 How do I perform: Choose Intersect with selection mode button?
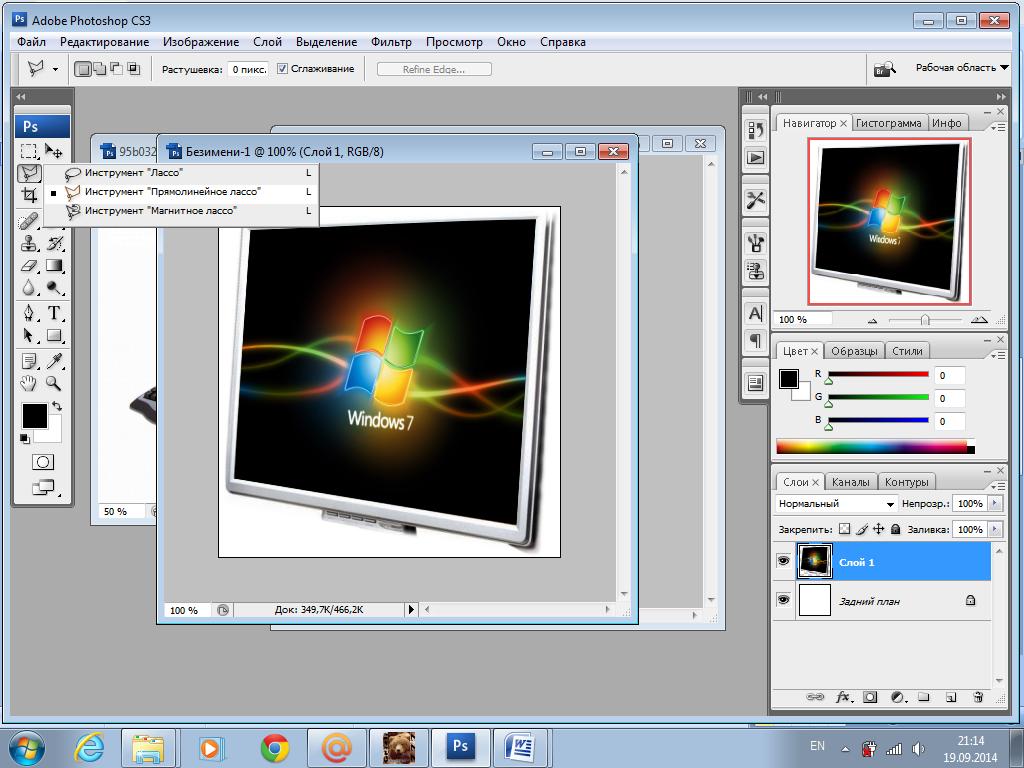click(x=133, y=69)
